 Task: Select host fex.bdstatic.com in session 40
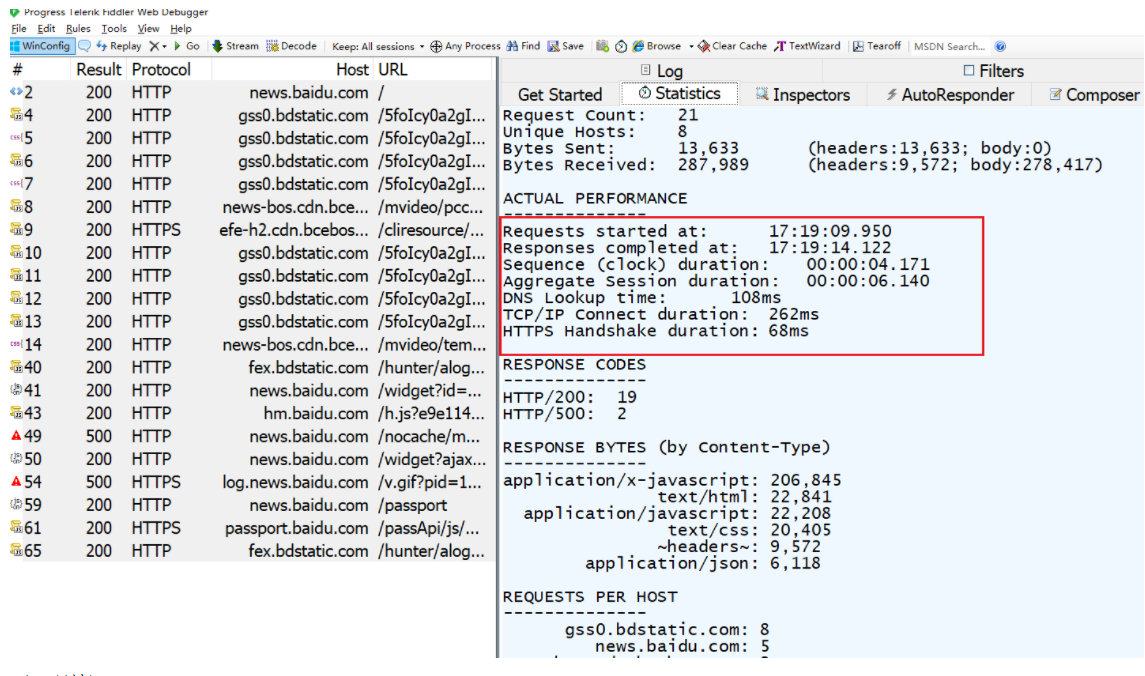308,367
